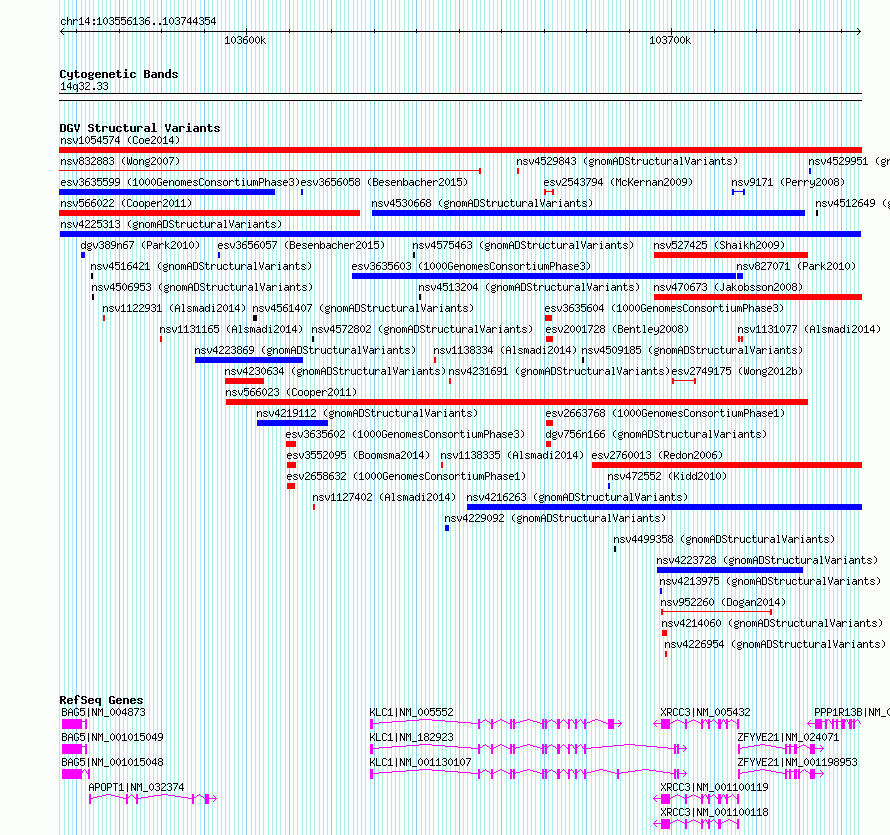Open APOPT1|NM_032374 gene label

tap(136, 787)
